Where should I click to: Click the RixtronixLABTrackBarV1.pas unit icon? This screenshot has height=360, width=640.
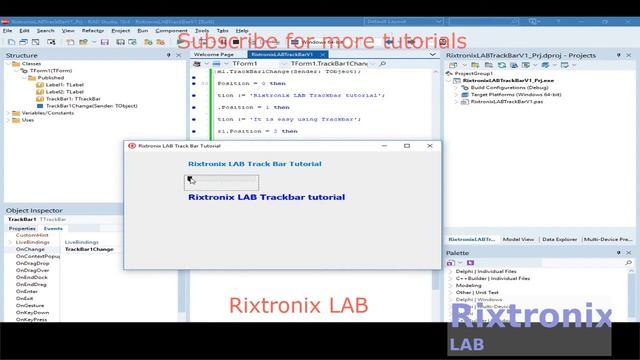coord(465,102)
